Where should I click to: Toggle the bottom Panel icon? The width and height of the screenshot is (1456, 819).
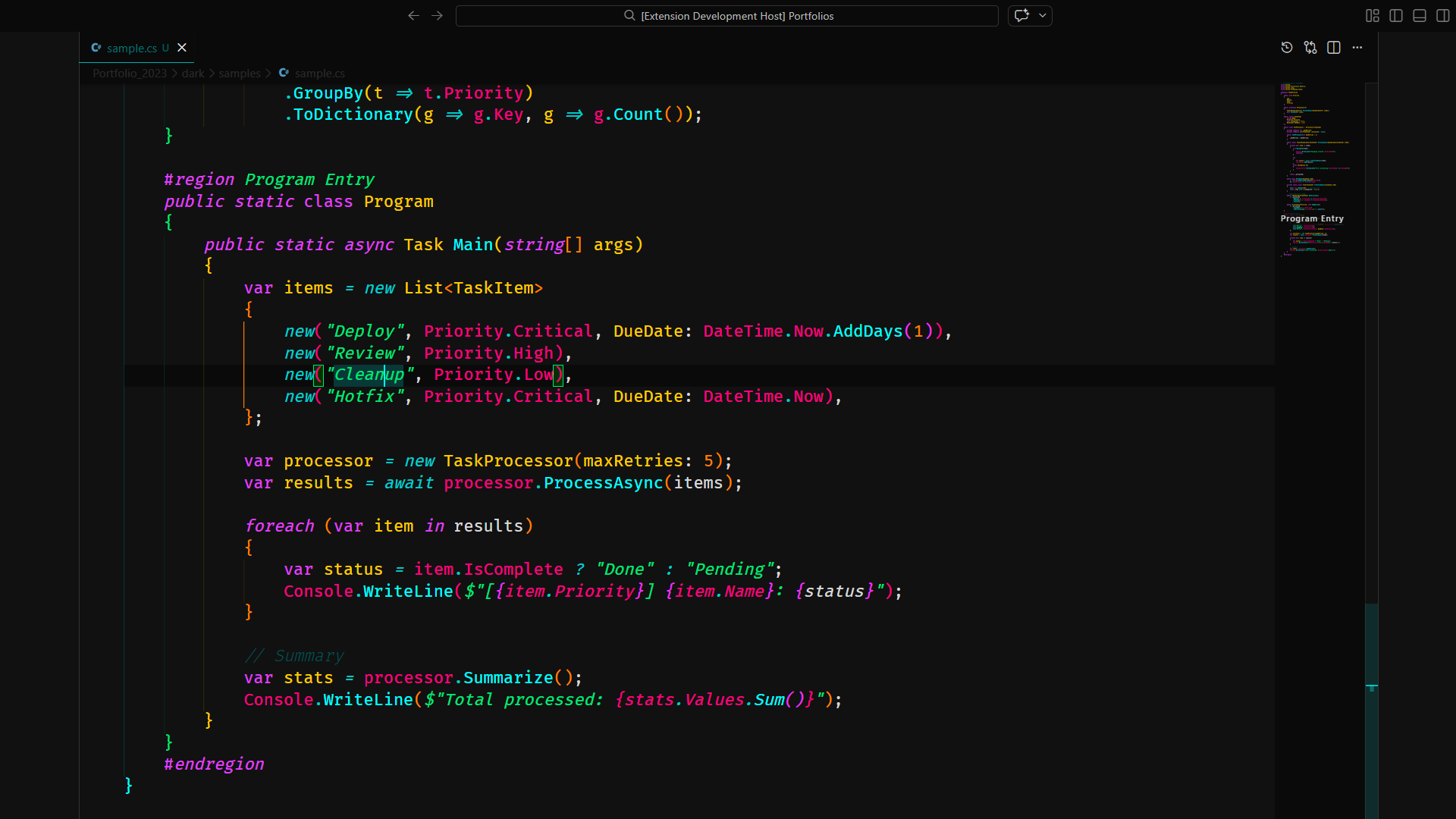click(1418, 15)
